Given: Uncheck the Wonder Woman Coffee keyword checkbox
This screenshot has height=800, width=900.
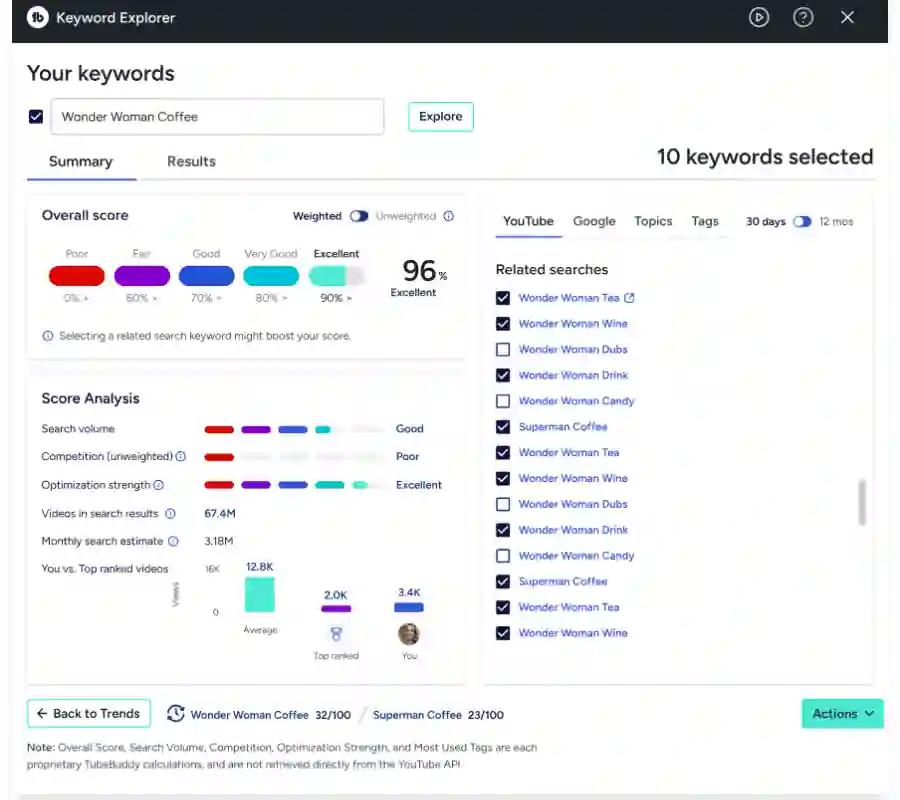Looking at the screenshot, I should pyautogui.click(x=36, y=117).
